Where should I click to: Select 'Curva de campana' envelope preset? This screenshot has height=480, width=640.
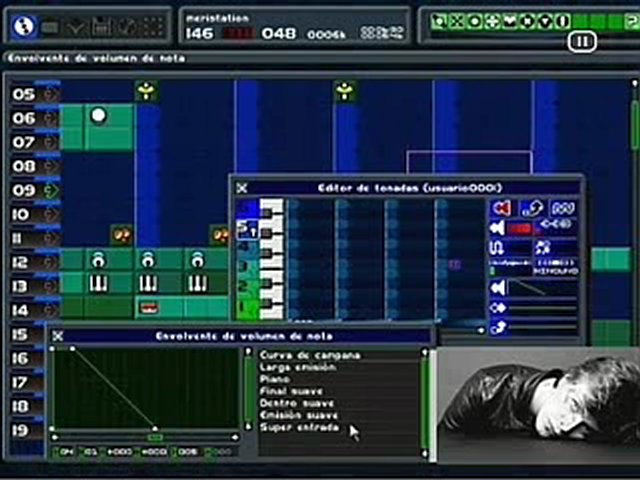[x=310, y=355]
